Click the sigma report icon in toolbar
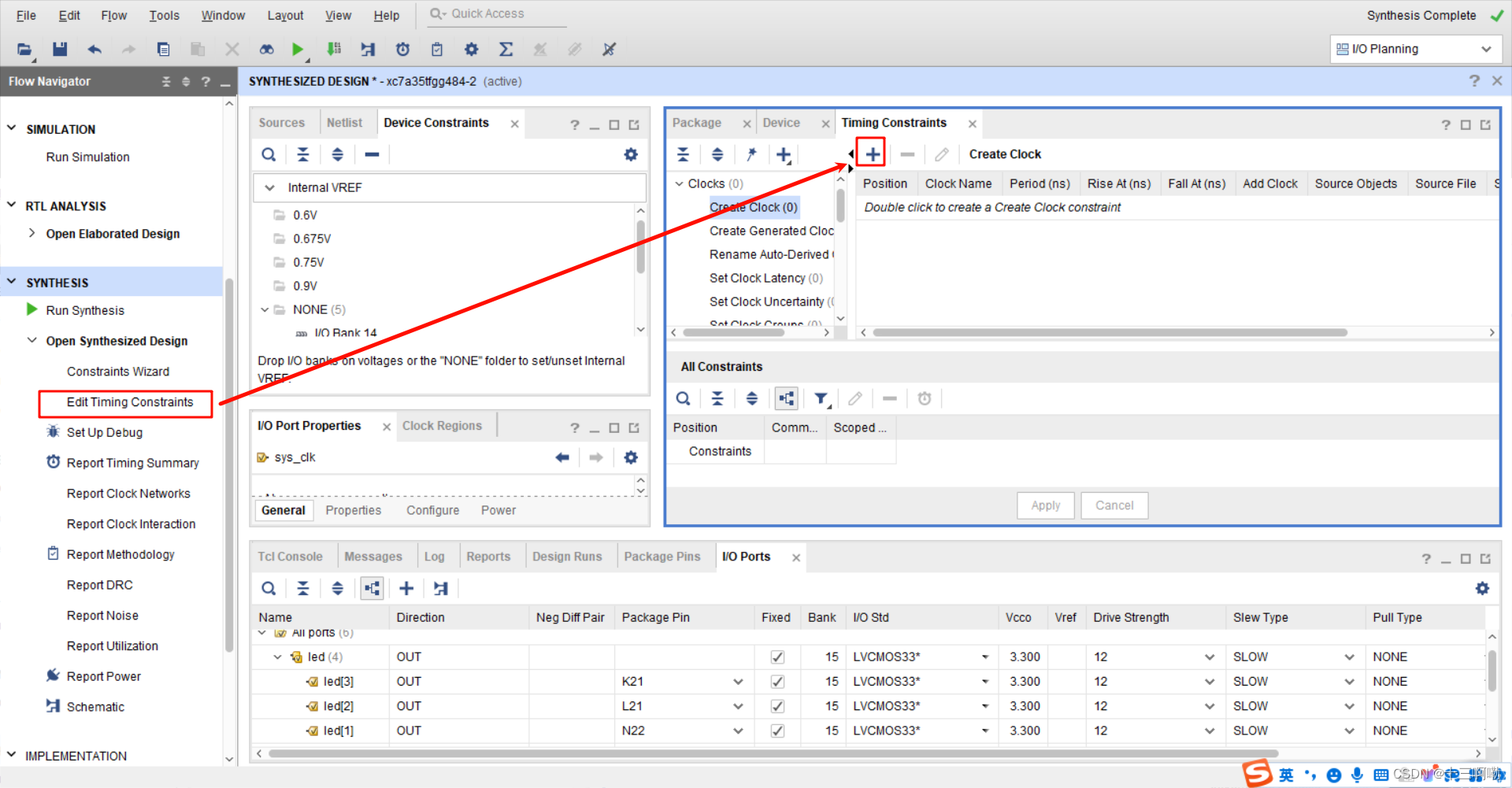The height and width of the screenshot is (788, 1512). (x=506, y=50)
